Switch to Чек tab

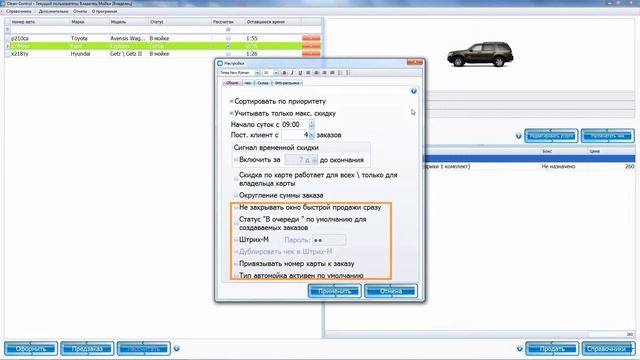(248, 83)
